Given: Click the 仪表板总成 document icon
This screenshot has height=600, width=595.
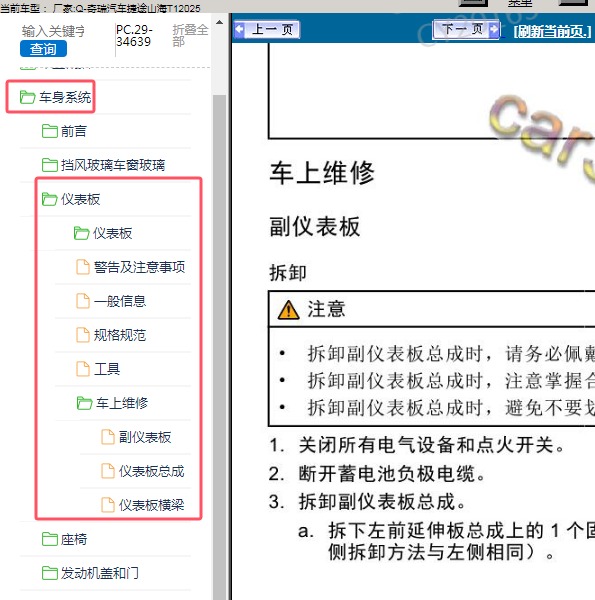Looking at the screenshot, I should tap(108, 471).
